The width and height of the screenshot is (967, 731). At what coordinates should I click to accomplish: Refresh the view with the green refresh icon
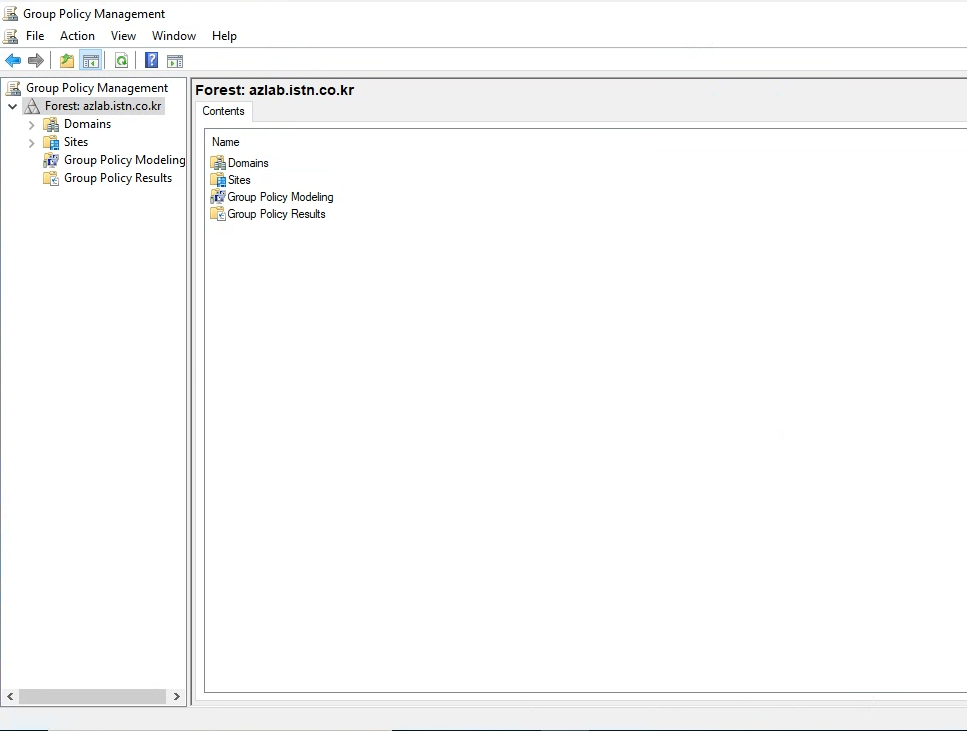tap(121, 60)
